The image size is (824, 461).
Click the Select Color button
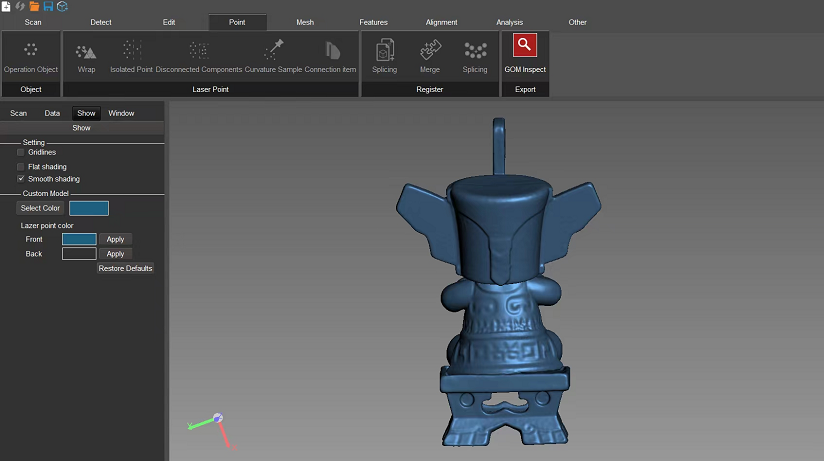click(x=40, y=208)
